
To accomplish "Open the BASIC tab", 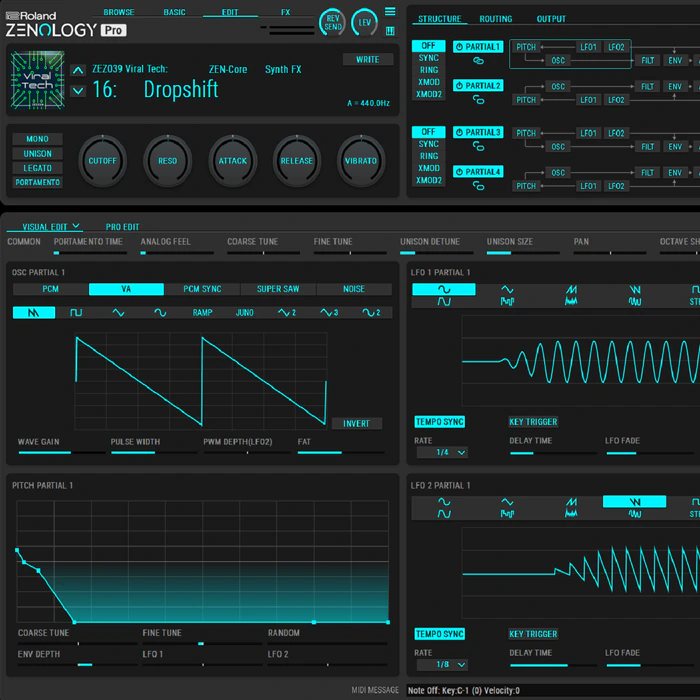I will tap(175, 12).
